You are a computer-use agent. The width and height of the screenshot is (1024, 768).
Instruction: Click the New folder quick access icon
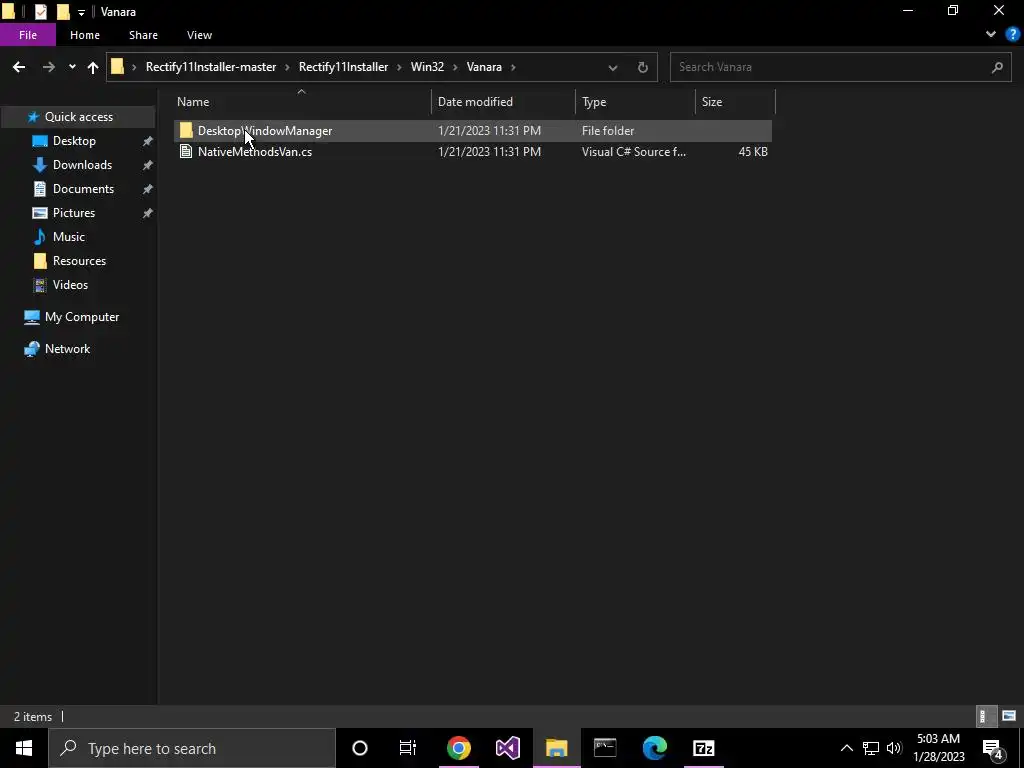[63, 12]
